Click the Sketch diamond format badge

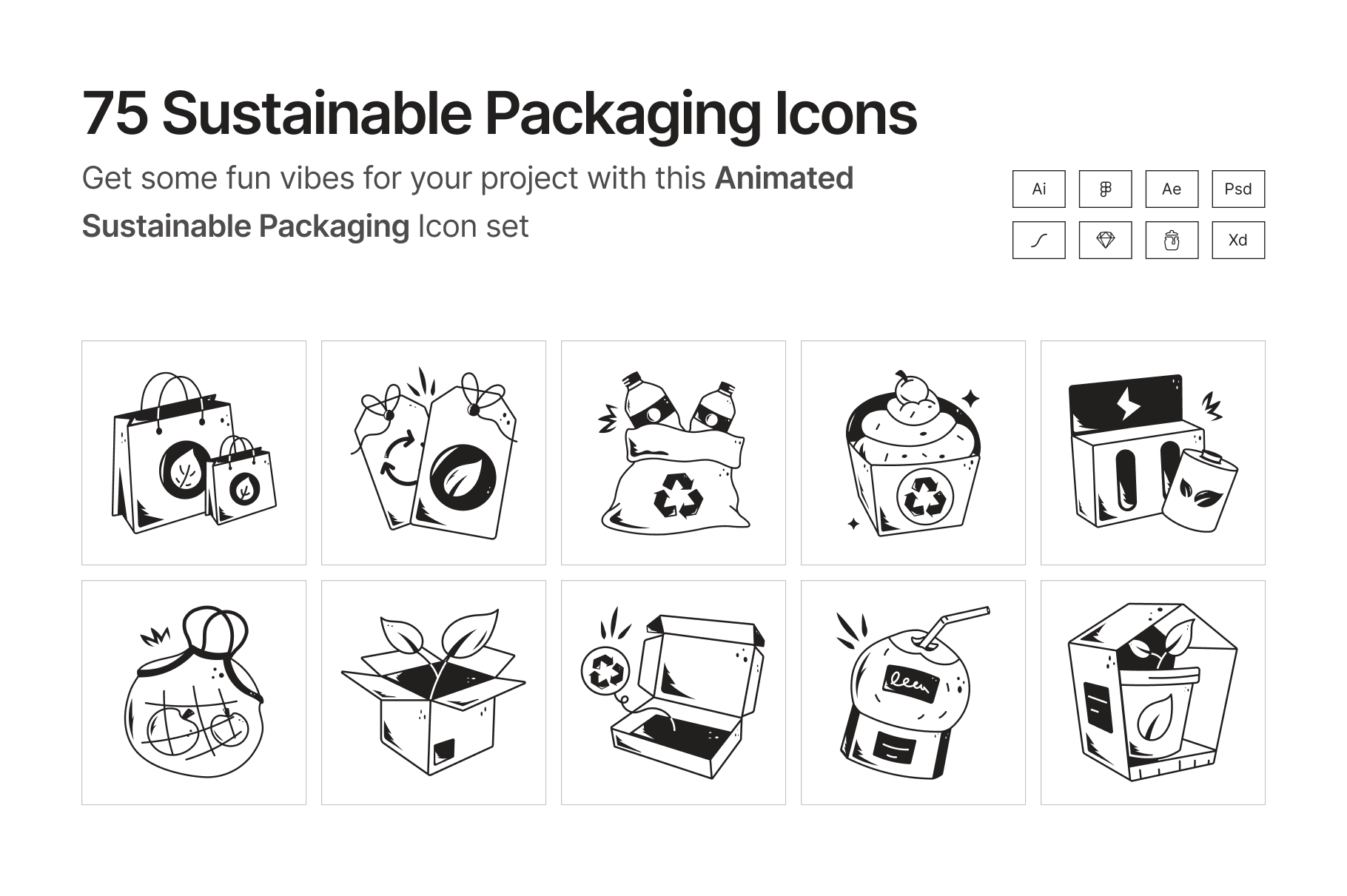click(x=1105, y=240)
